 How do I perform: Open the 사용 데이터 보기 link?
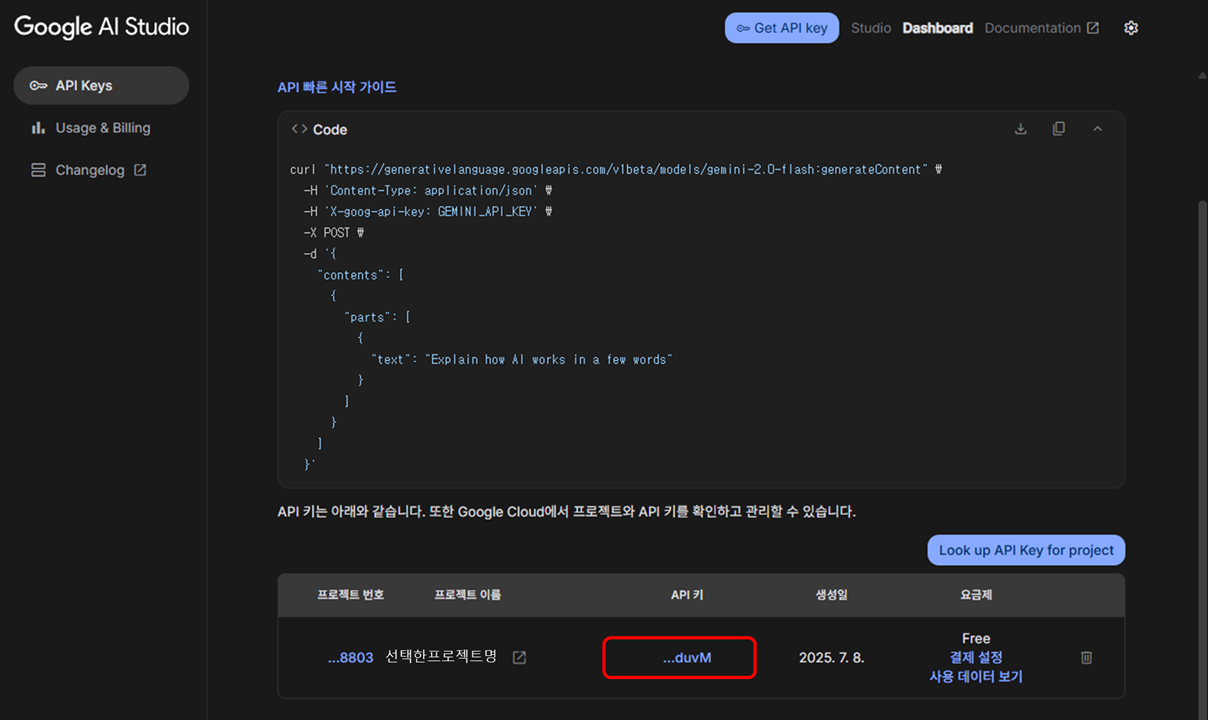coord(976,676)
